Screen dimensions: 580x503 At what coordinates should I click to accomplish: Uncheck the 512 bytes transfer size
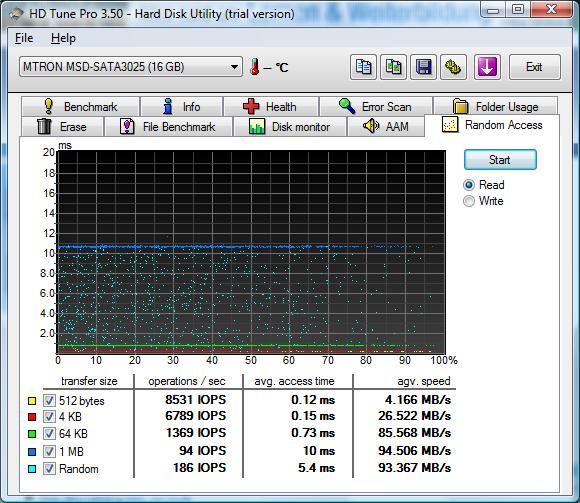(x=49, y=401)
